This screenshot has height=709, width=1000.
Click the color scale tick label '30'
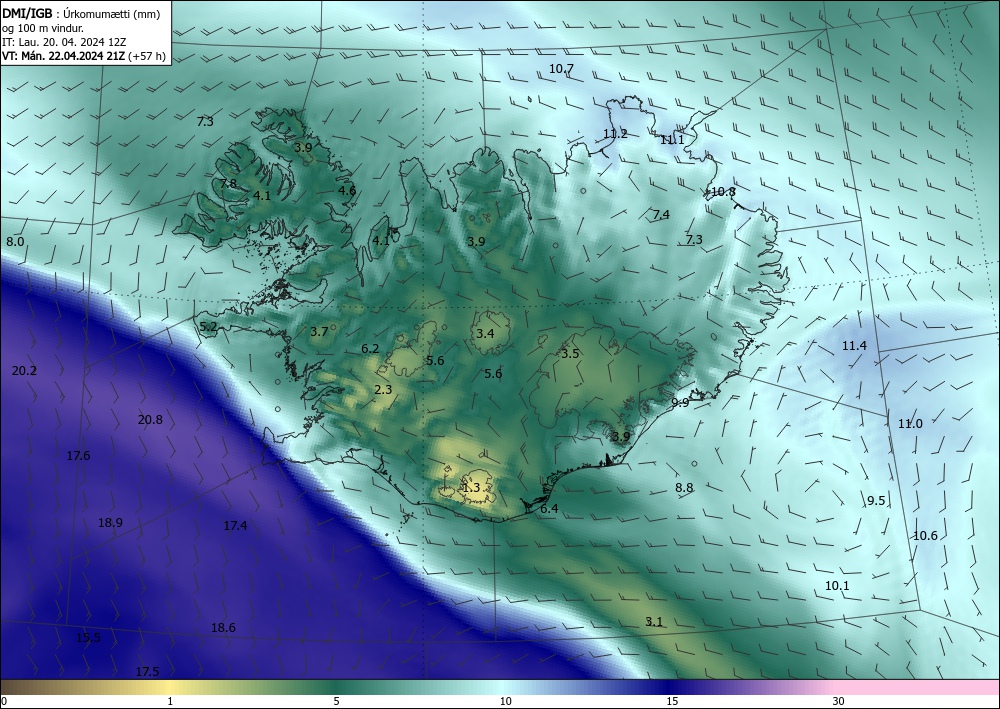(x=838, y=701)
